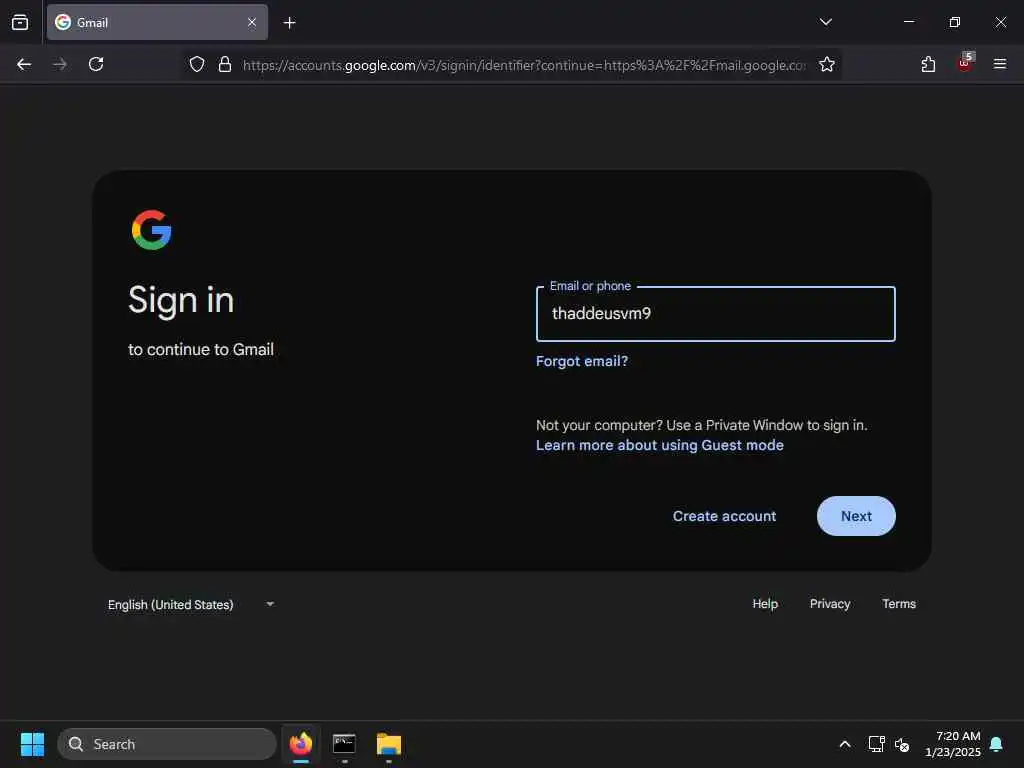Click the Google G logo
Image resolution: width=1024 pixels, height=768 pixels.
tap(152, 230)
